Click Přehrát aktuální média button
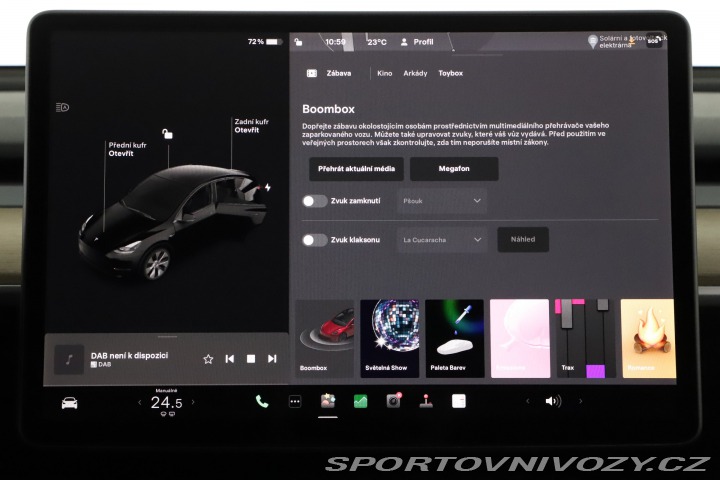This screenshot has width=720, height=480. tap(356, 169)
